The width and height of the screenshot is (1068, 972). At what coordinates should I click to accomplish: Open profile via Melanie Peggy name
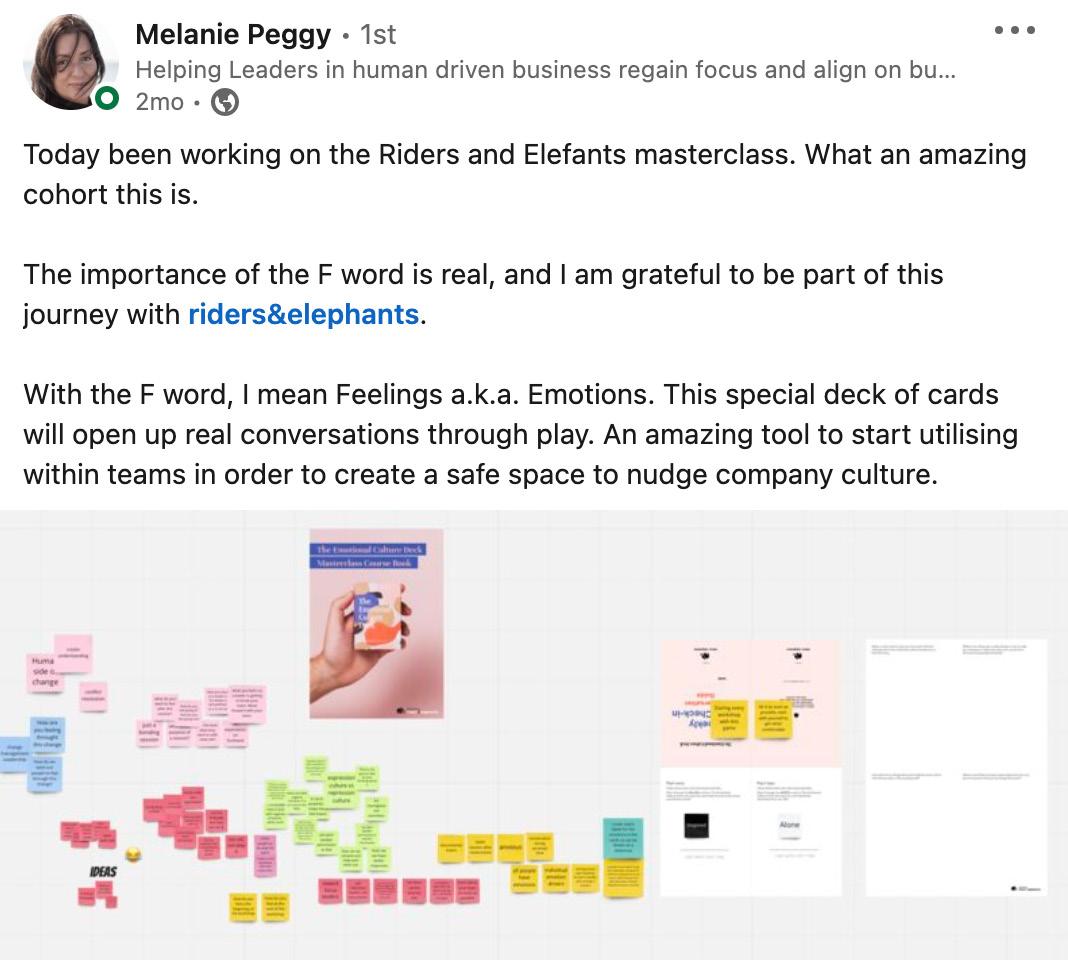[233, 34]
